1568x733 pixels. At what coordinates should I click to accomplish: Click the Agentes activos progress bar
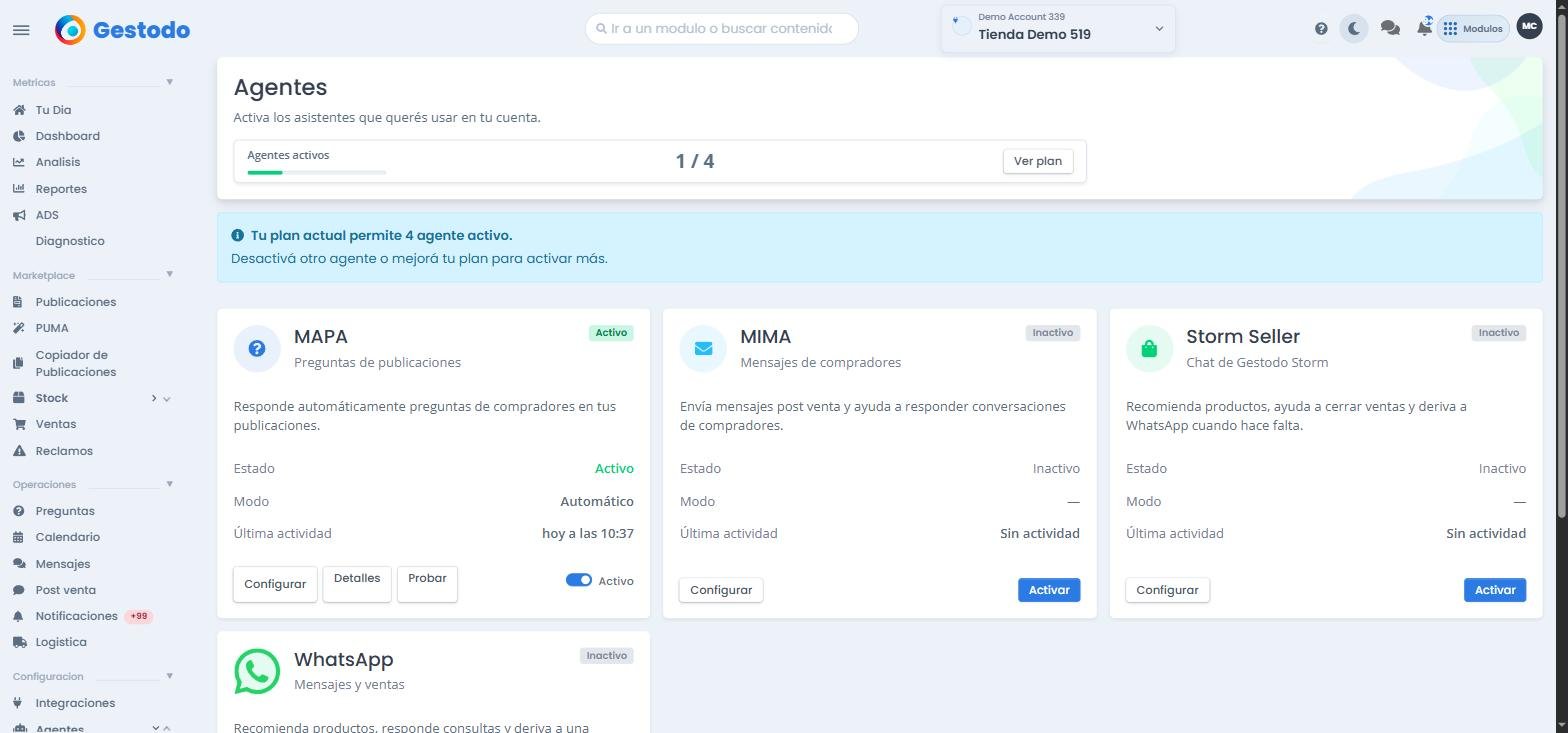pos(317,172)
